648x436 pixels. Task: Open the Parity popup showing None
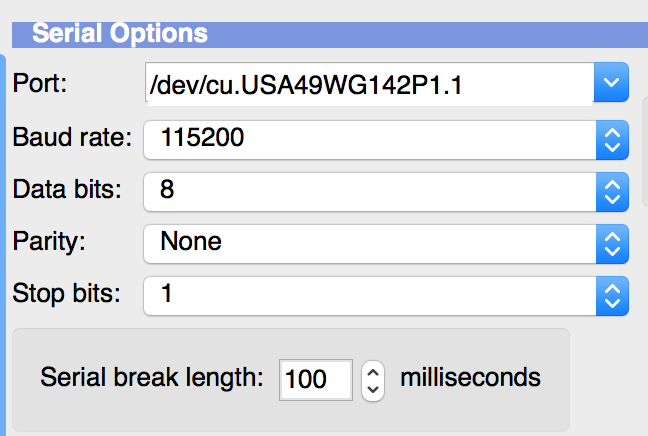click(370, 242)
